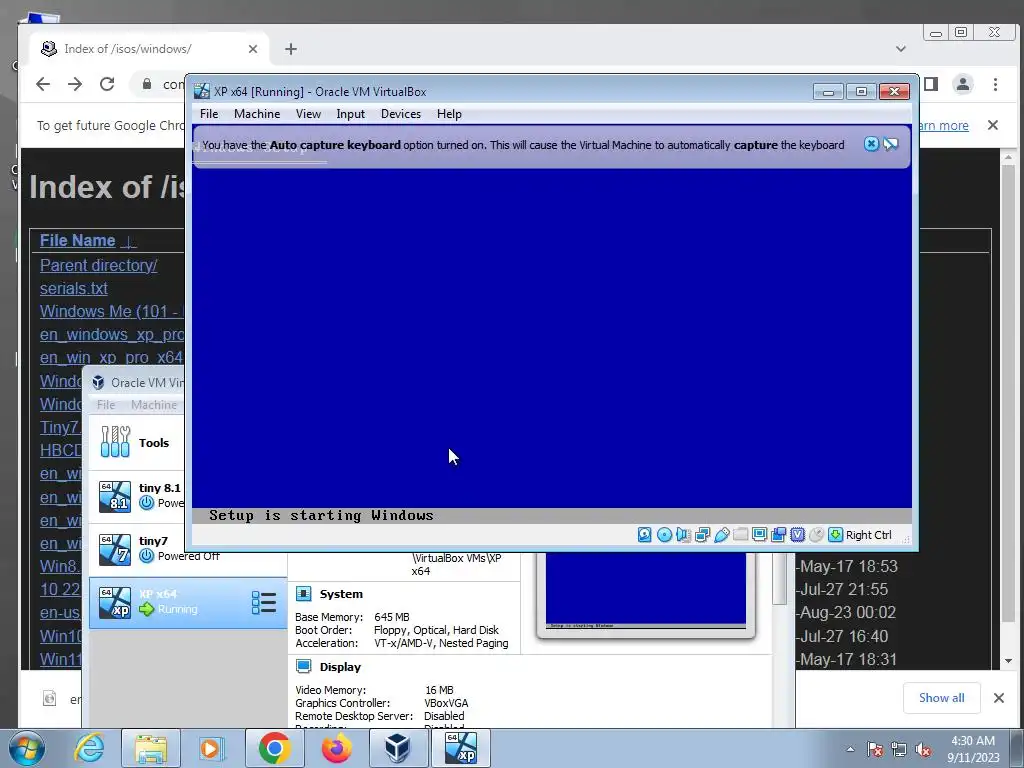Close the Chrome downloads bar
This screenshot has height=768, width=1024.
pos(999,697)
